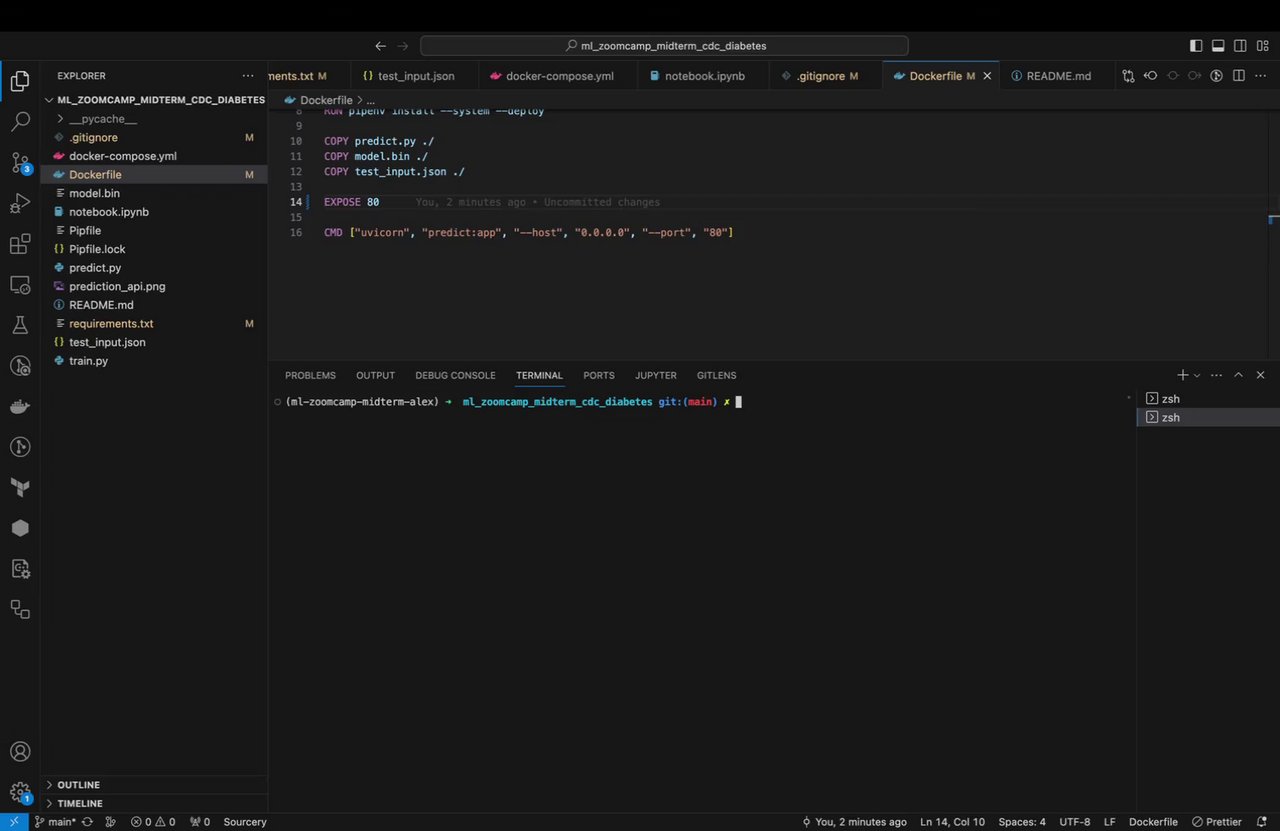Click the Dockerfile language mode selector
Screen dimensions: 1280x831
point(1153,822)
